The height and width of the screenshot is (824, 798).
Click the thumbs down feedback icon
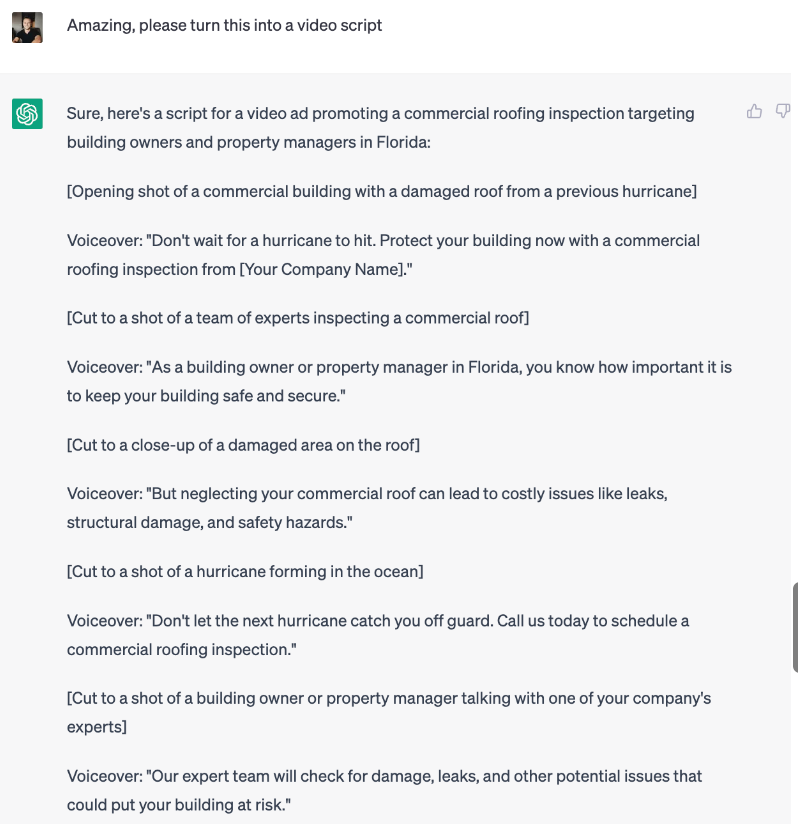[x=783, y=111]
